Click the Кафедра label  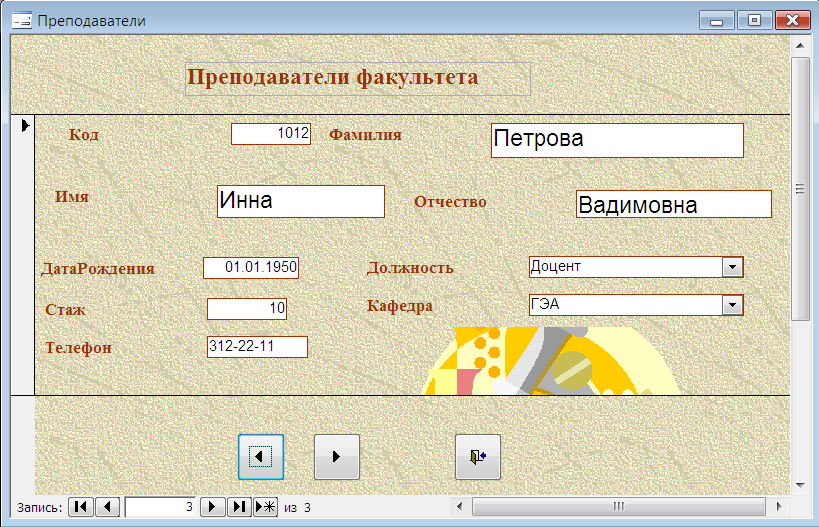click(400, 306)
